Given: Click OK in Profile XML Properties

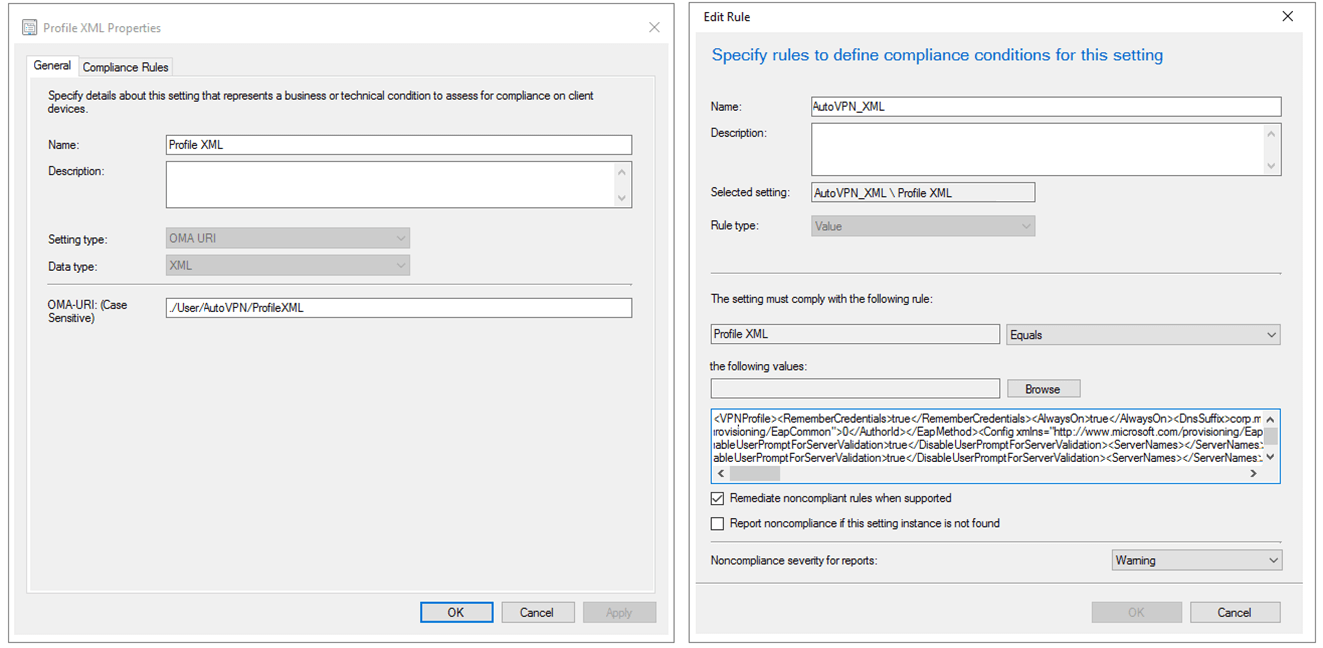Looking at the screenshot, I should 456,612.
